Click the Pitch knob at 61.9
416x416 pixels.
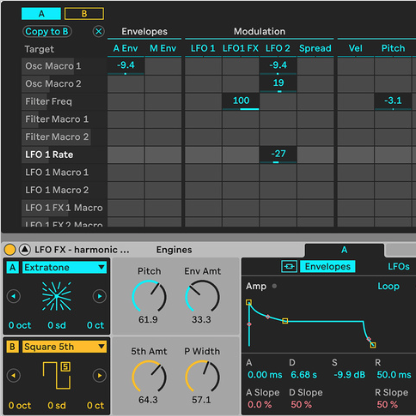tap(149, 296)
